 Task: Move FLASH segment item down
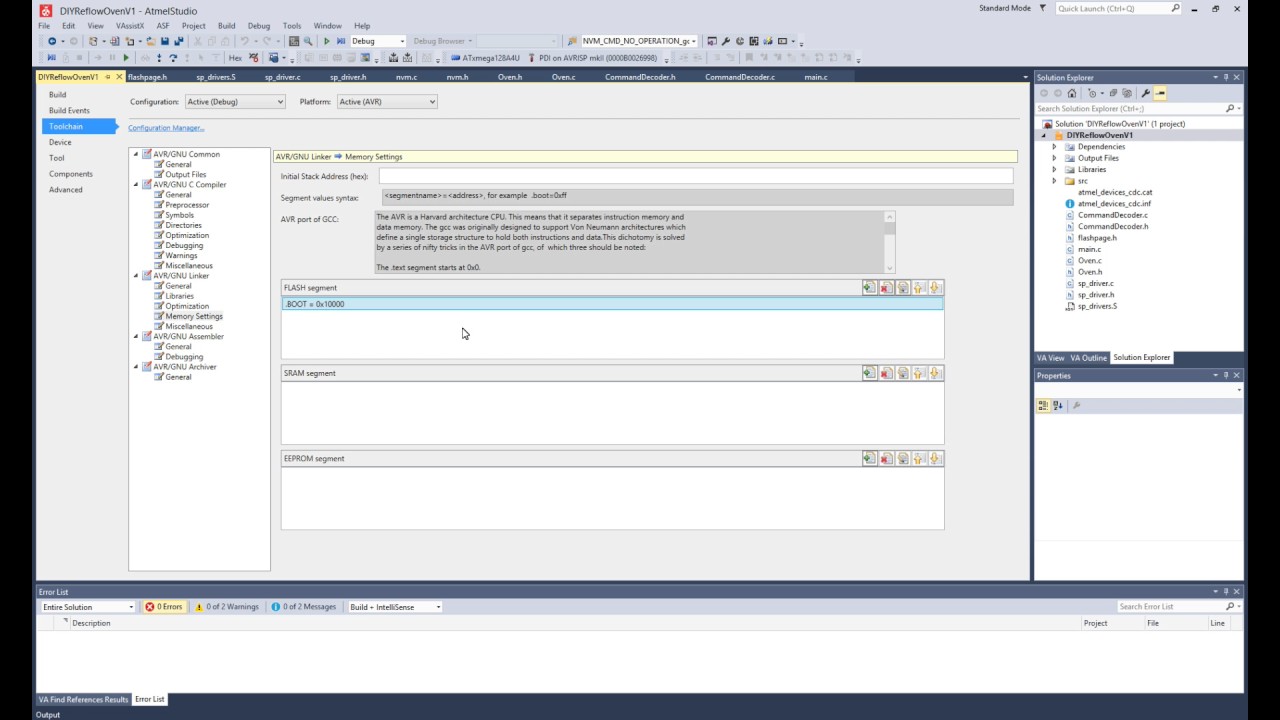[935, 288]
